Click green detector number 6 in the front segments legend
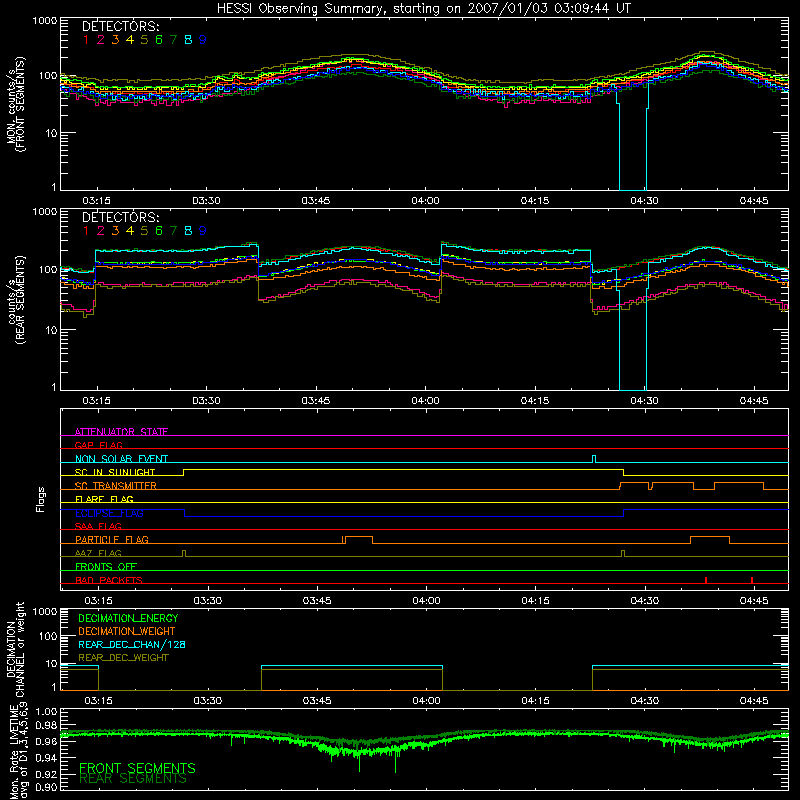800x800 pixels. click(159, 40)
